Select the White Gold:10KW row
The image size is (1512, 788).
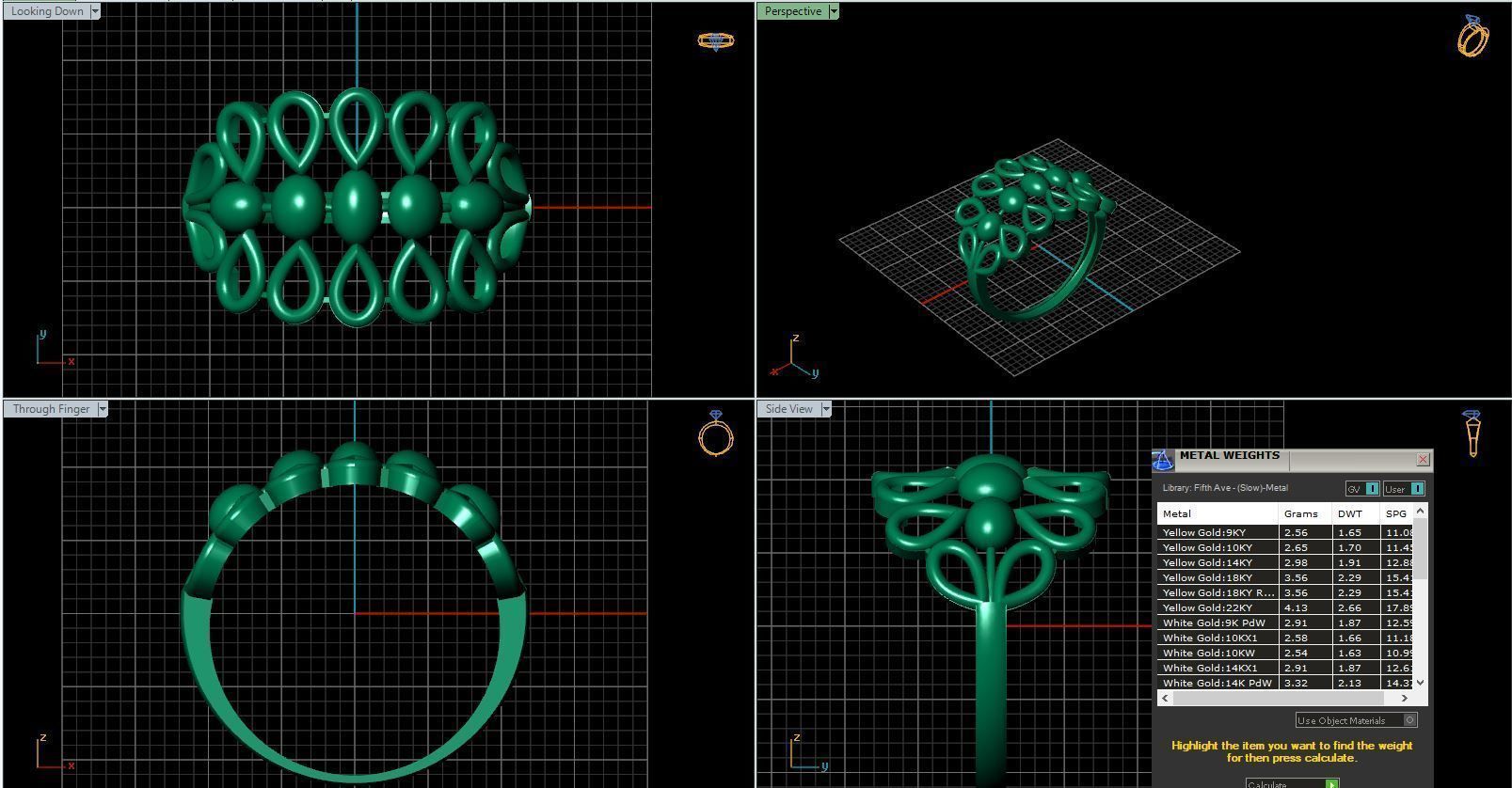pos(1285,653)
